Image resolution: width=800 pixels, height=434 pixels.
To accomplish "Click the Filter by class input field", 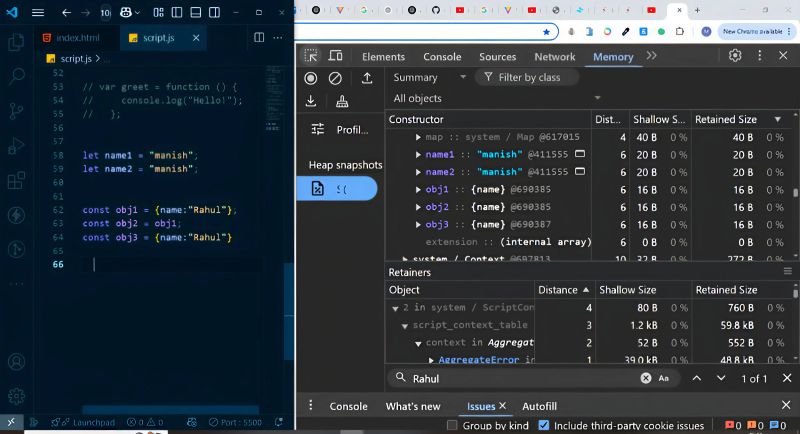I will click(x=528, y=77).
